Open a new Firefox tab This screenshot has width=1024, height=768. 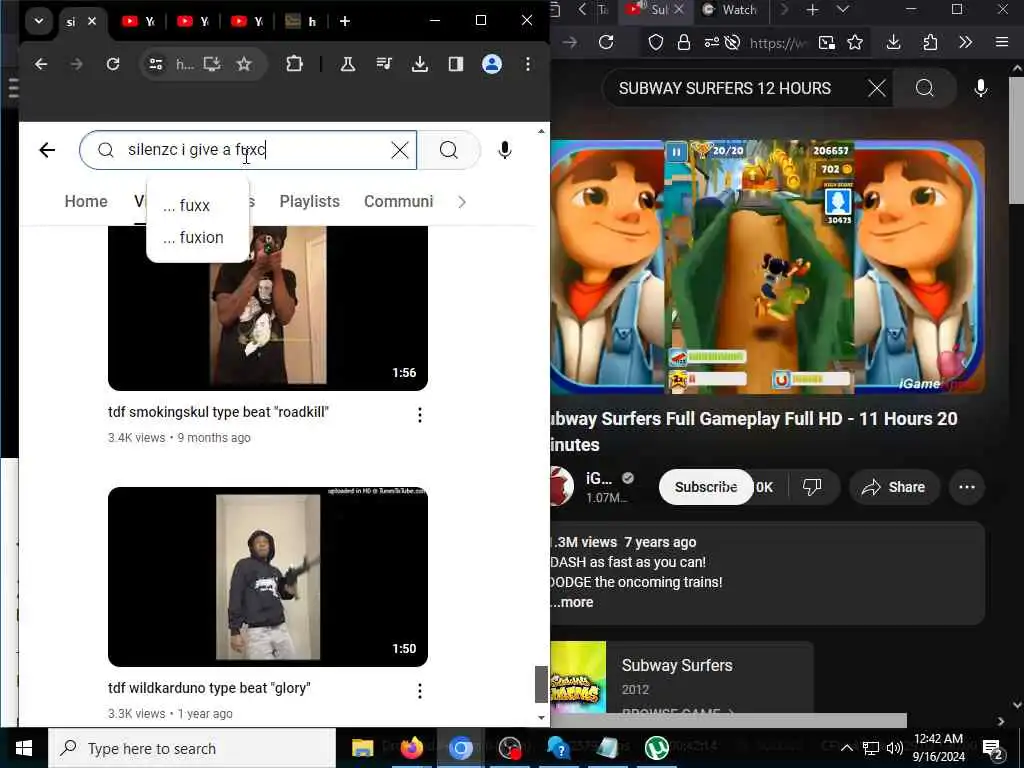click(812, 9)
